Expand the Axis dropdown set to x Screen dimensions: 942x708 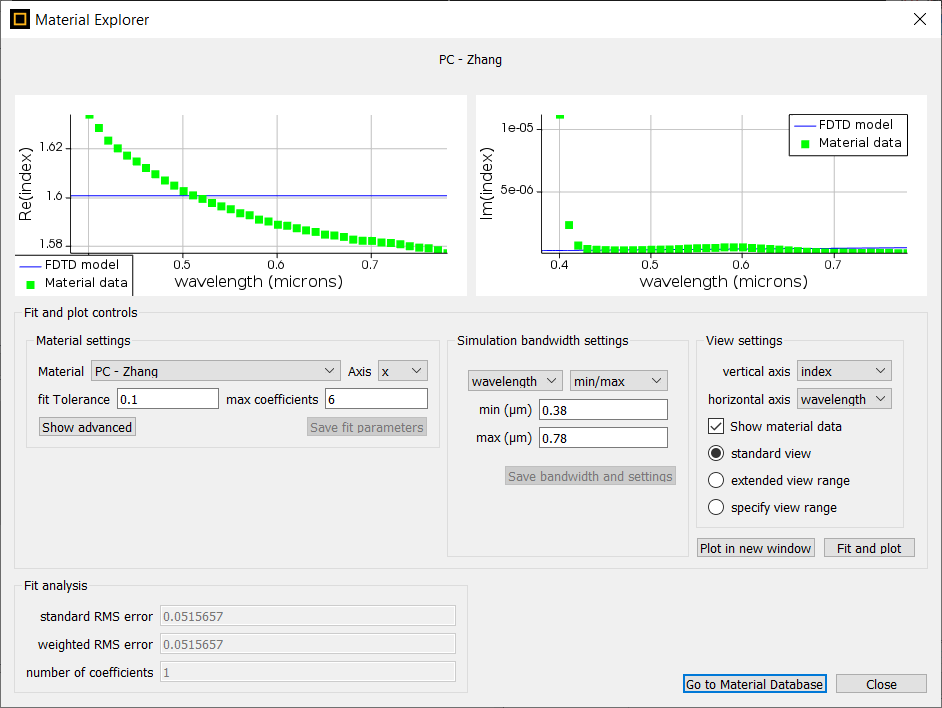point(403,371)
